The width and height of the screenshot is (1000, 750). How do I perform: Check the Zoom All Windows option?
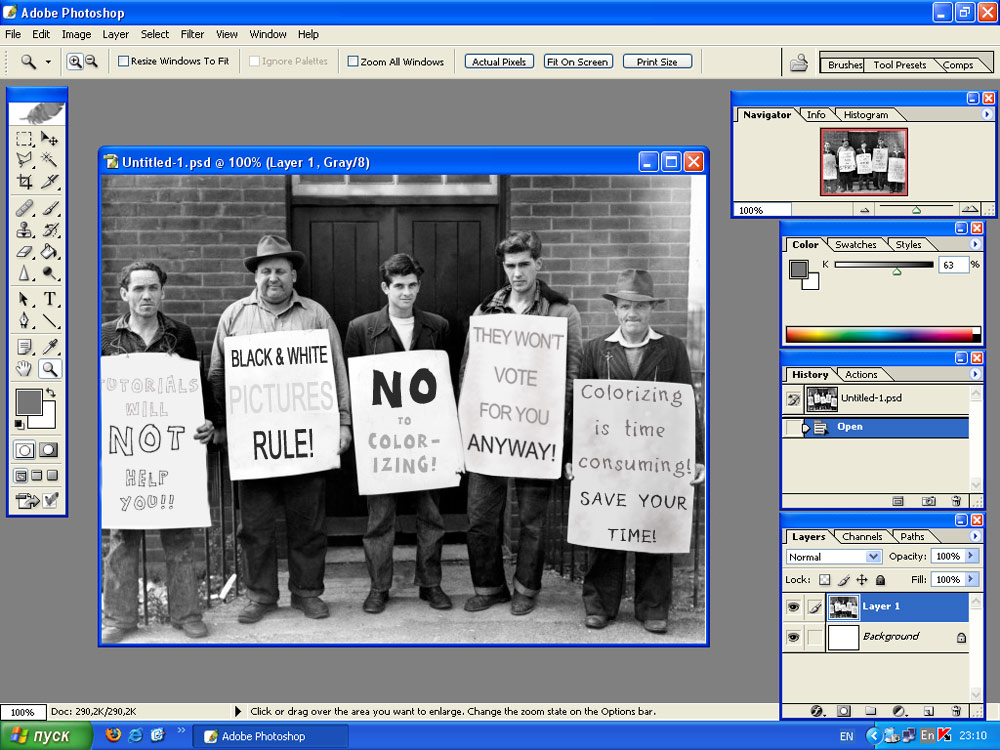[353, 62]
